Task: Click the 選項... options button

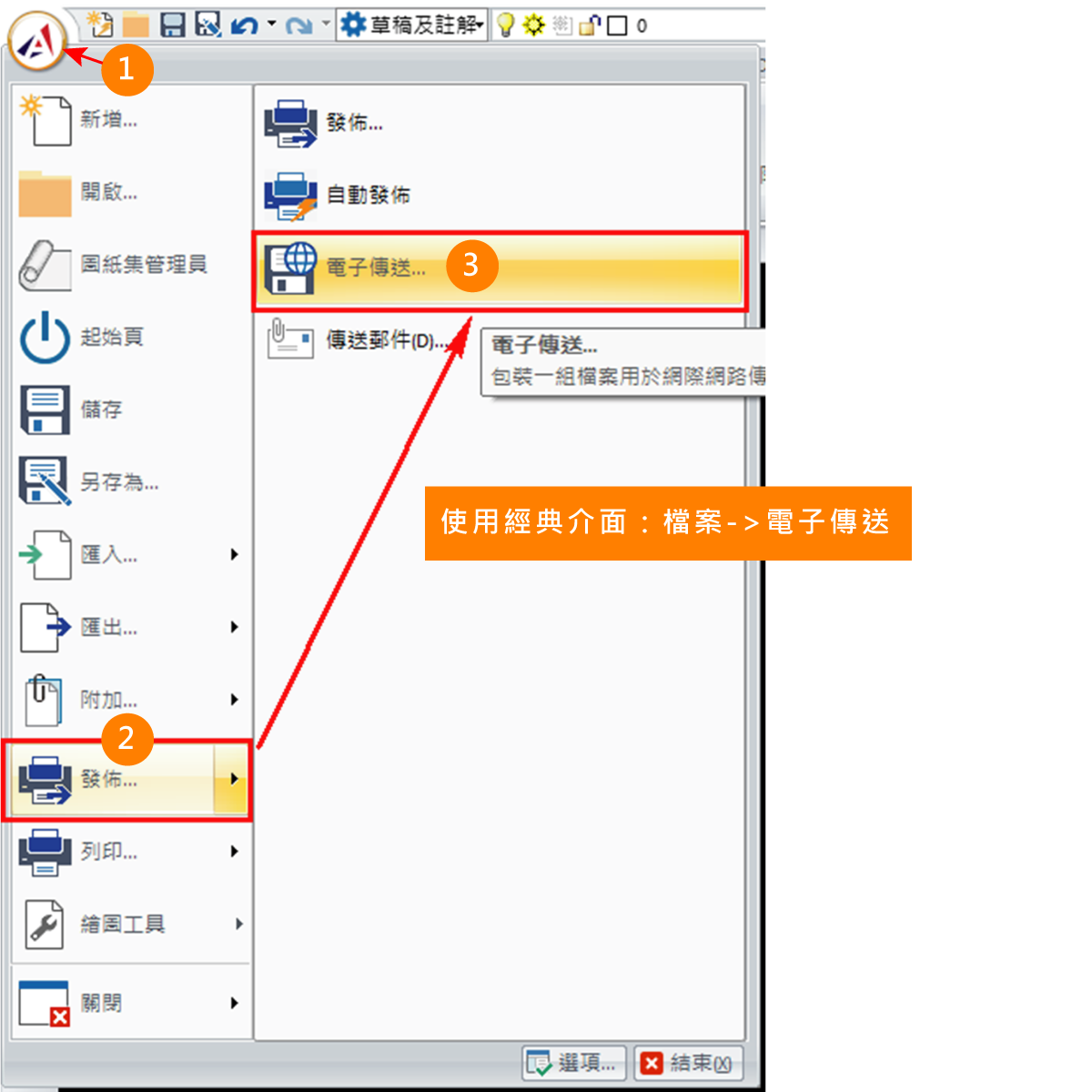Action: (x=573, y=1062)
